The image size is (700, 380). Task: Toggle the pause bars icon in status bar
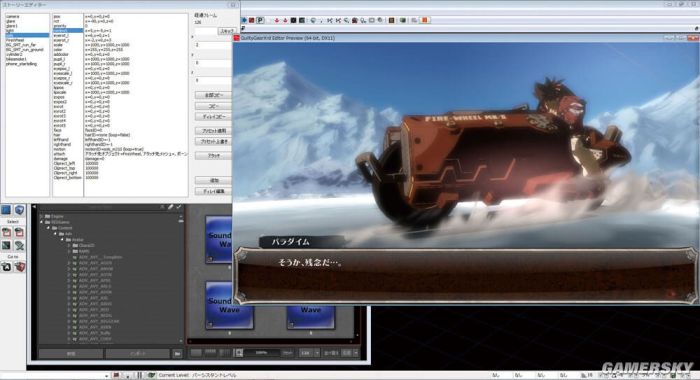pos(139,375)
